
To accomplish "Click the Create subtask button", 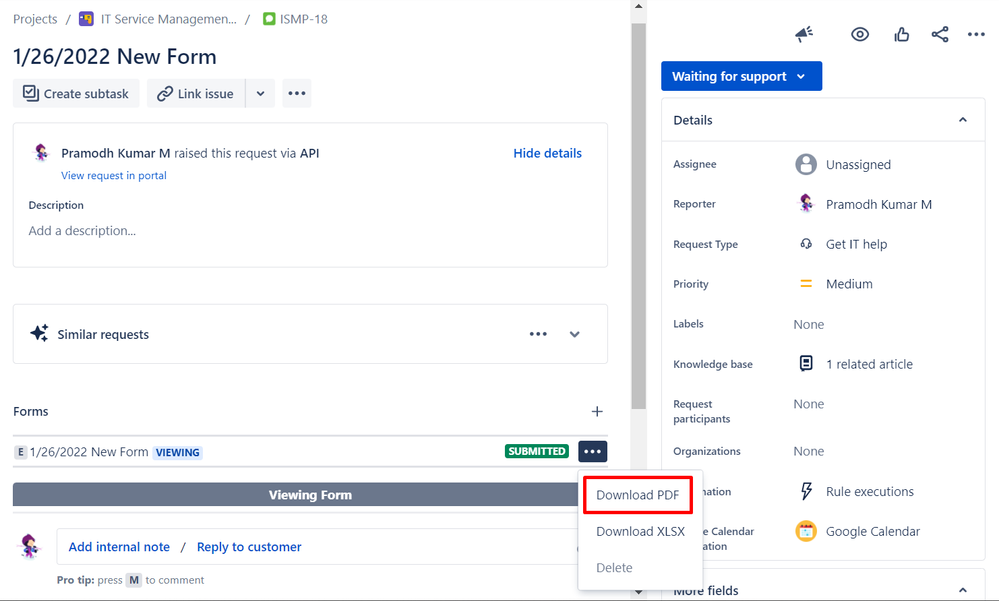I will pyautogui.click(x=76, y=93).
